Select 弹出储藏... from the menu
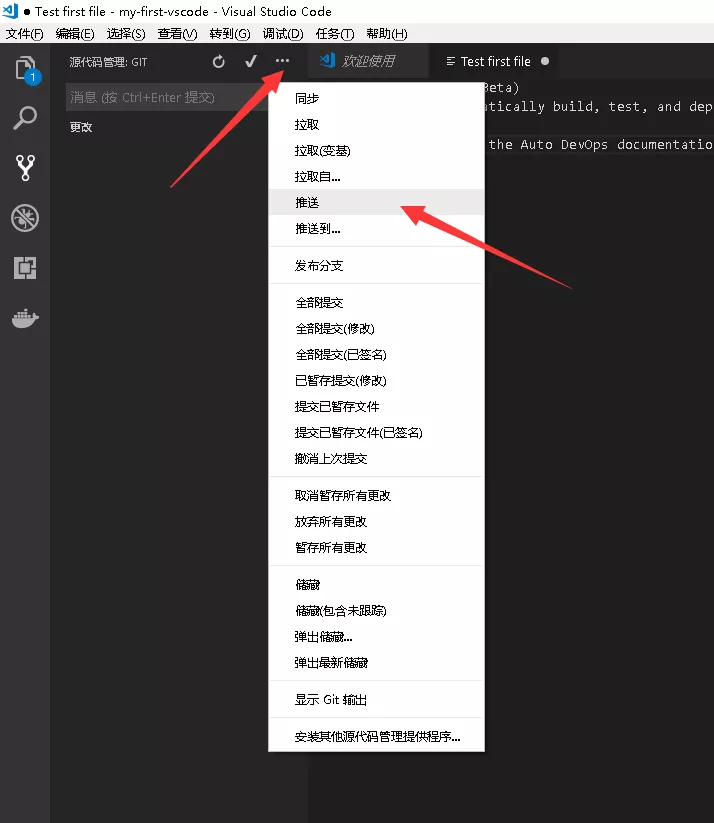The width and height of the screenshot is (714, 823). [376, 637]
